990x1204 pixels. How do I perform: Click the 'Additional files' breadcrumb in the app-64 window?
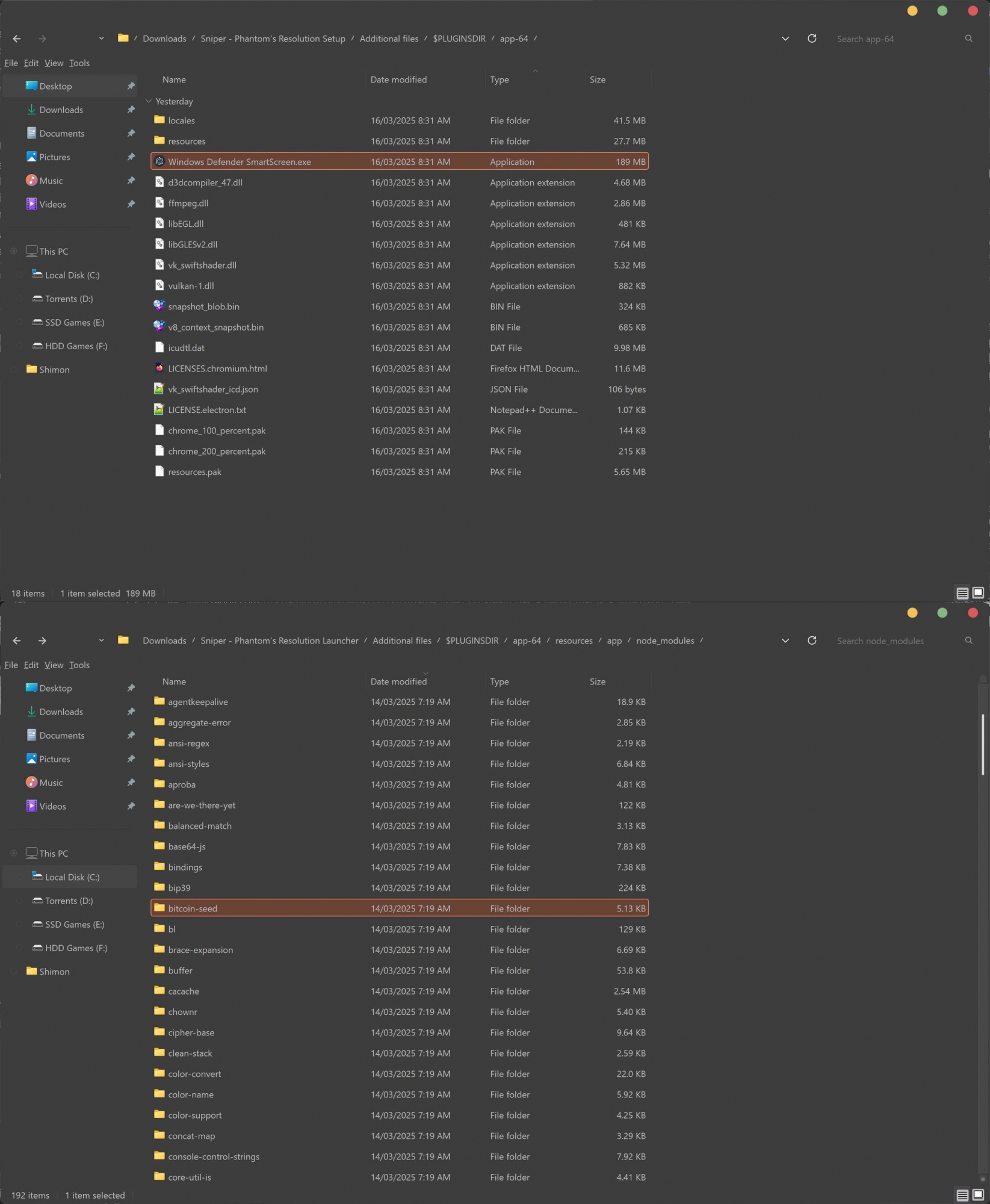coord(389,39)
